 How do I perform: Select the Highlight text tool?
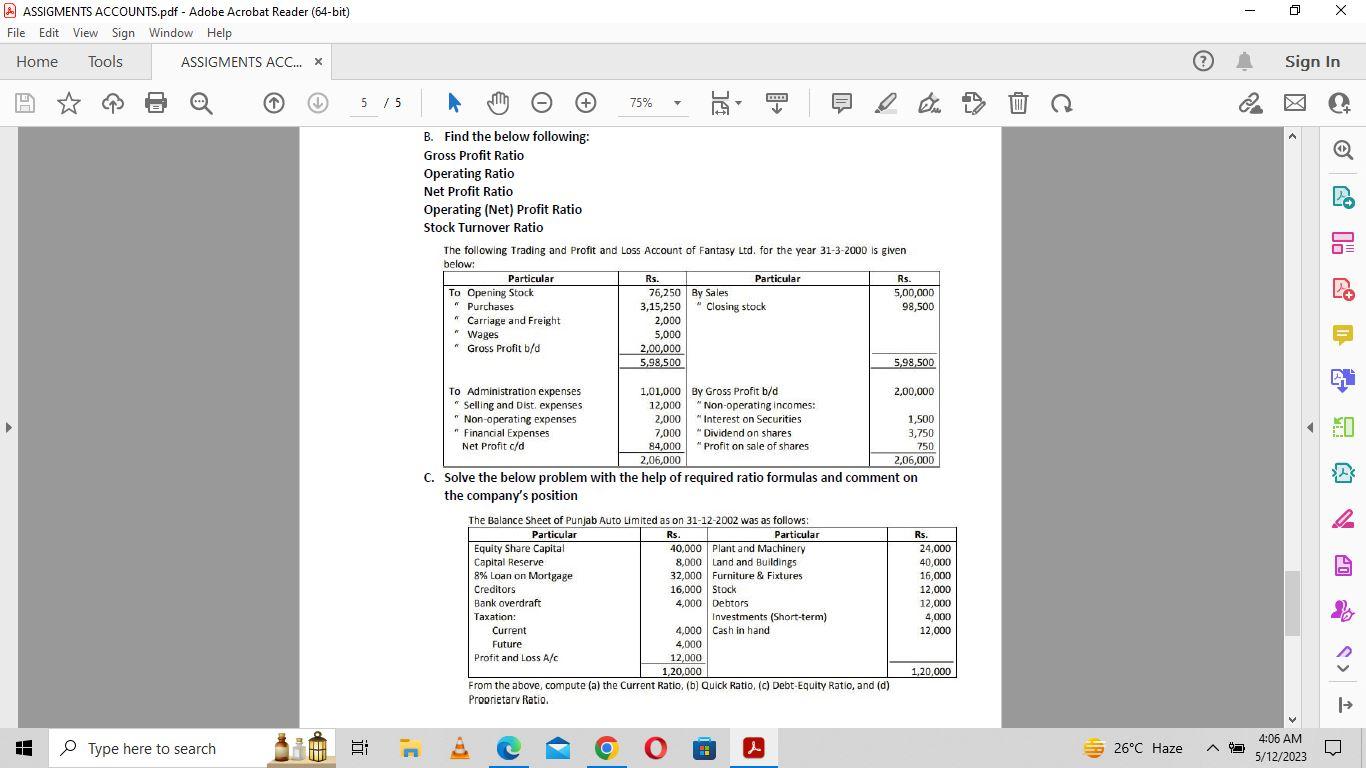coord(885,103)
